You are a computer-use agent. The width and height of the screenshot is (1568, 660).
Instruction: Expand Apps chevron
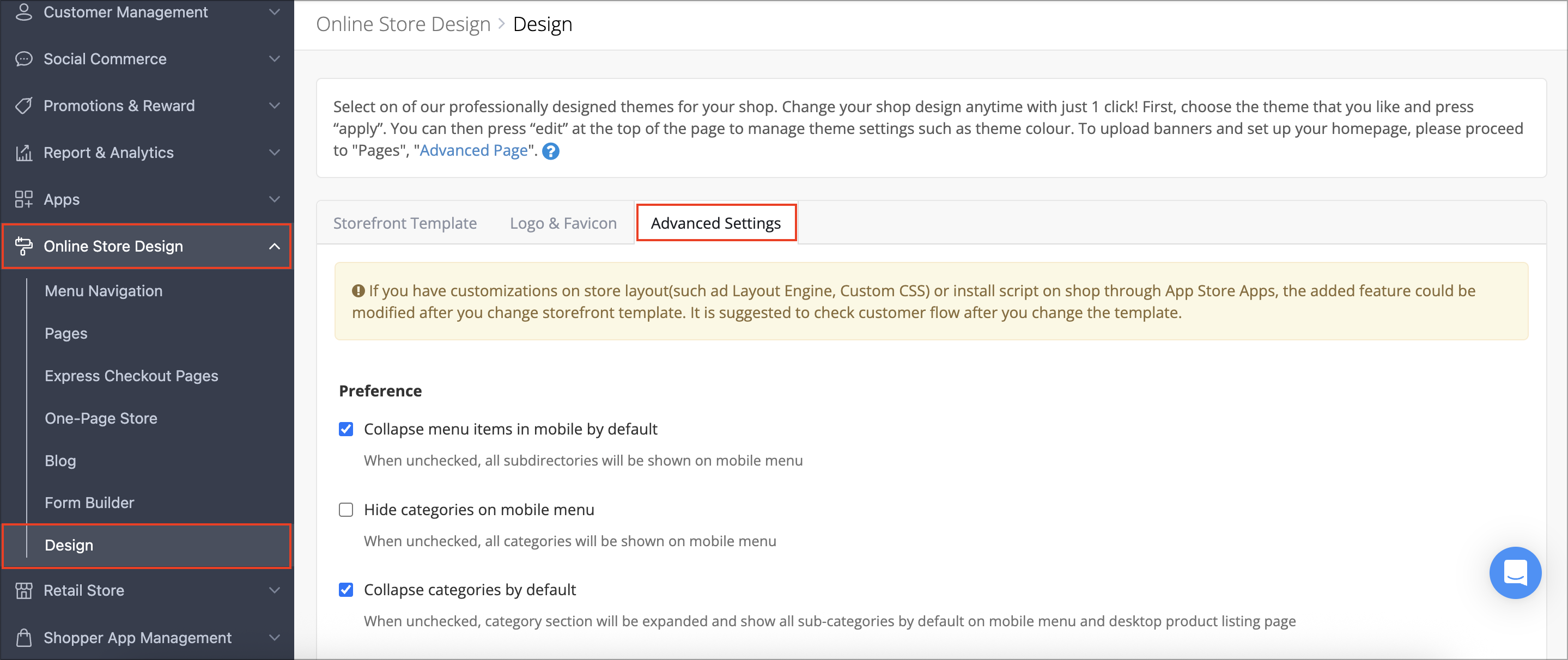point(275,199)
